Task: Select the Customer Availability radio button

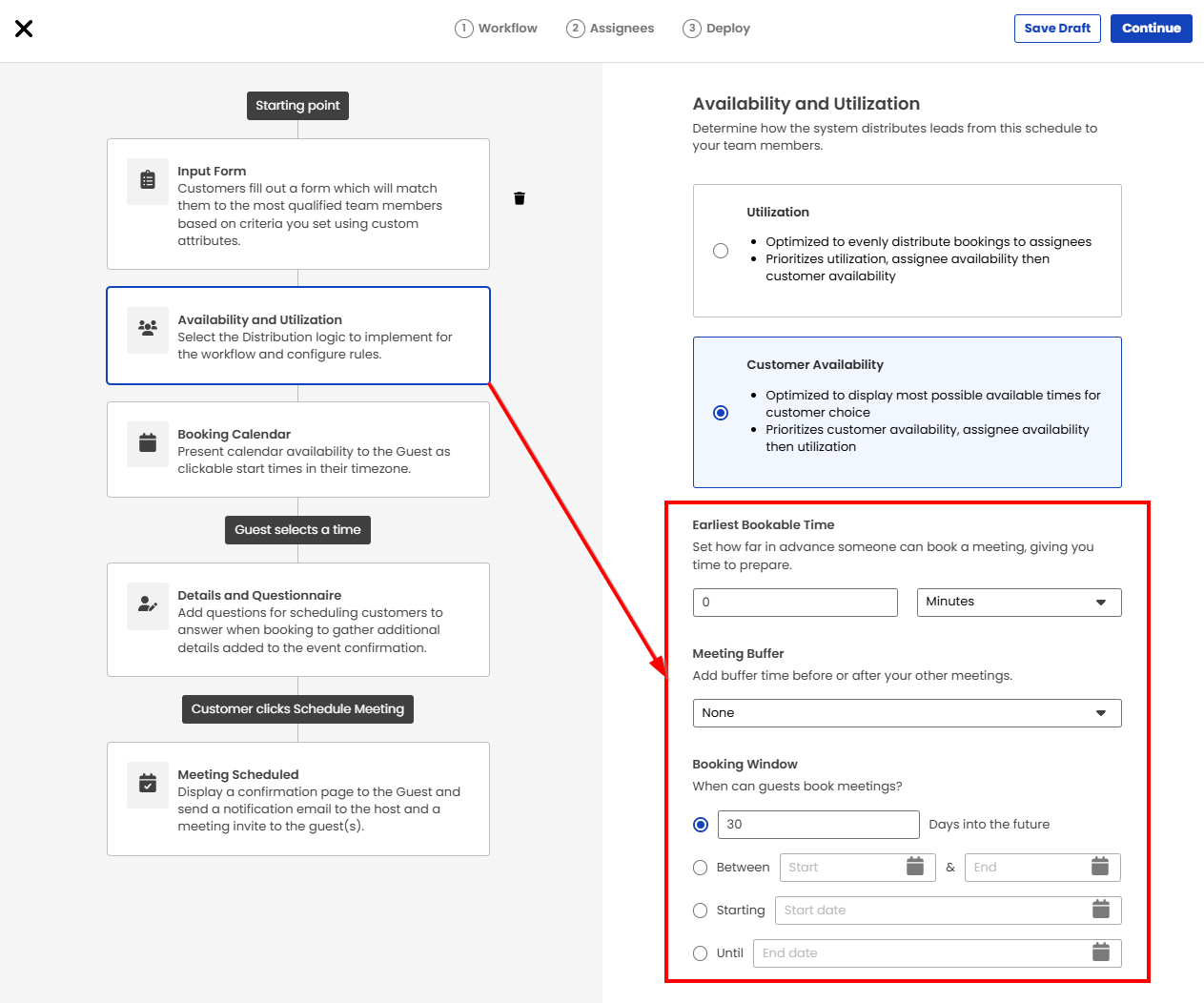Action: coord(721,413)
